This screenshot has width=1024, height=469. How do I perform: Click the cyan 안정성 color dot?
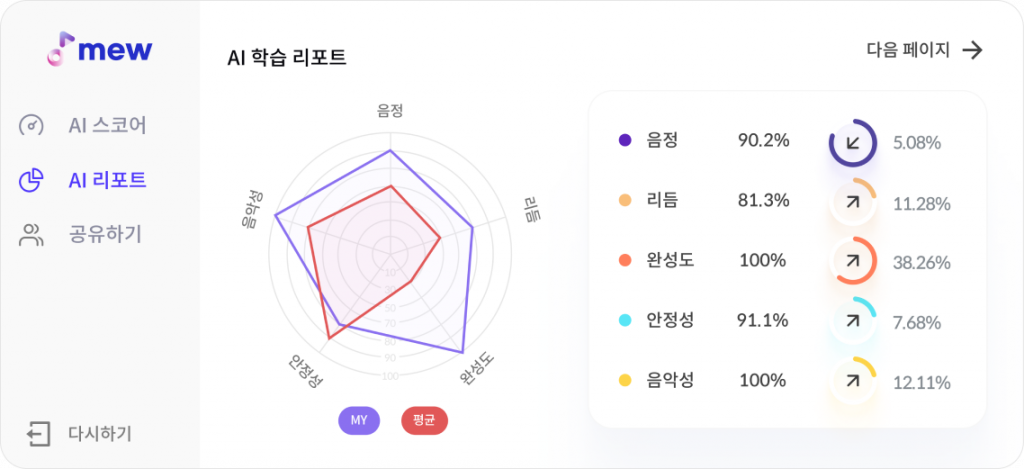pos(625,321)
